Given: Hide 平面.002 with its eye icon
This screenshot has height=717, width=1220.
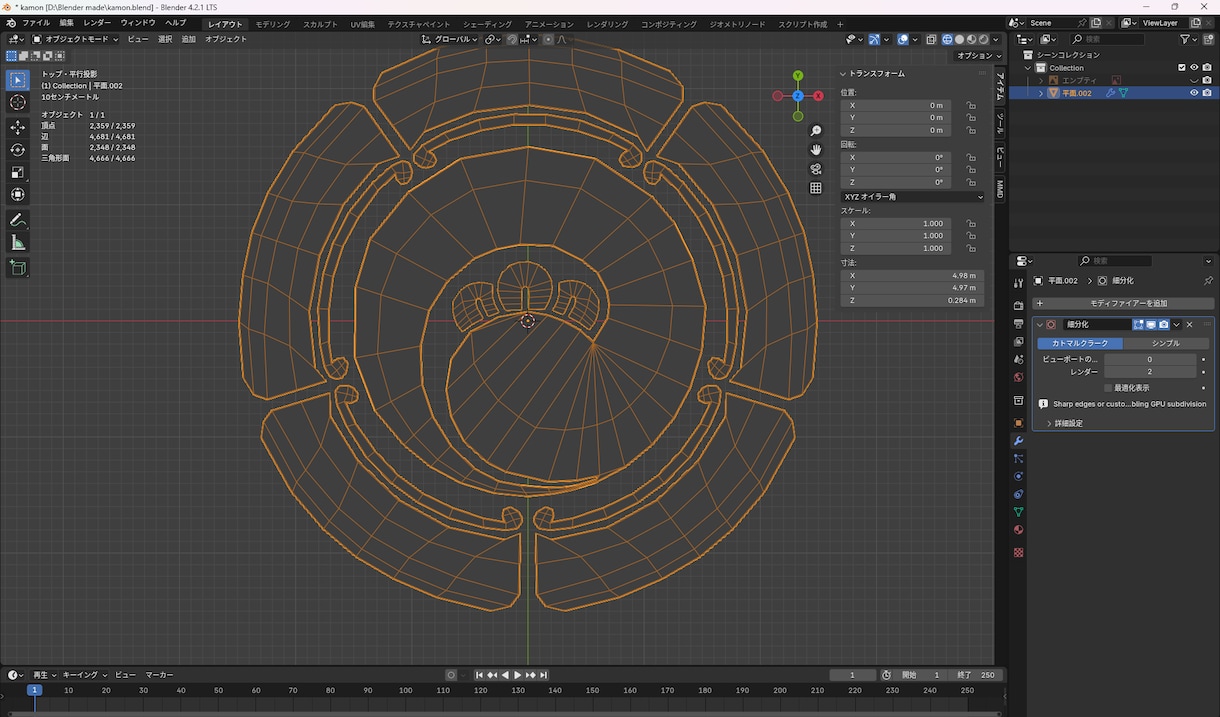Looking at the screenshot, I should click(x=1194, y=93).
